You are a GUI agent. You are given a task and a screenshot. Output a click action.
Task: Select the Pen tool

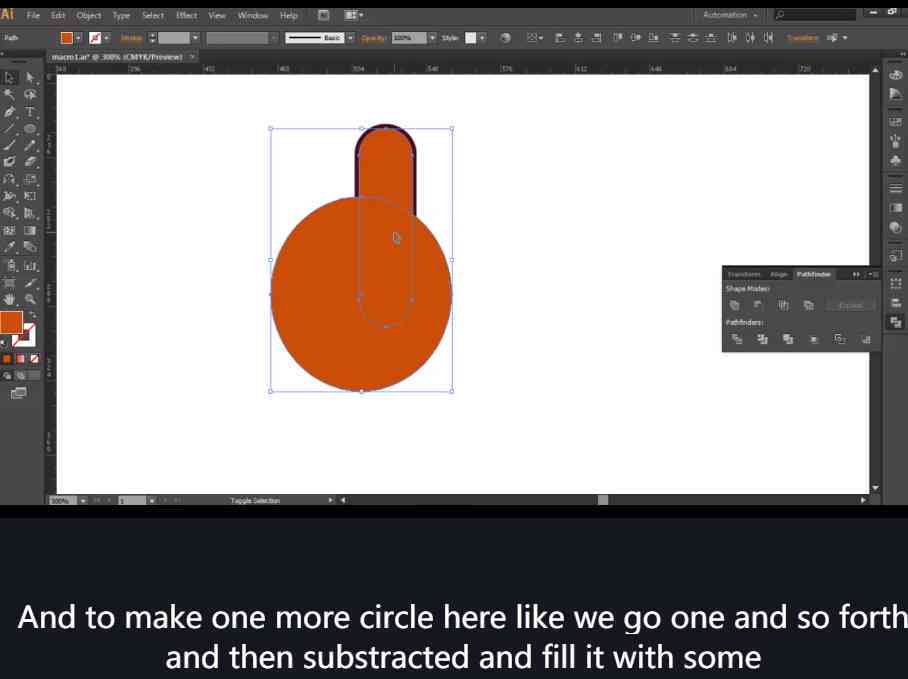coord(9,112)
